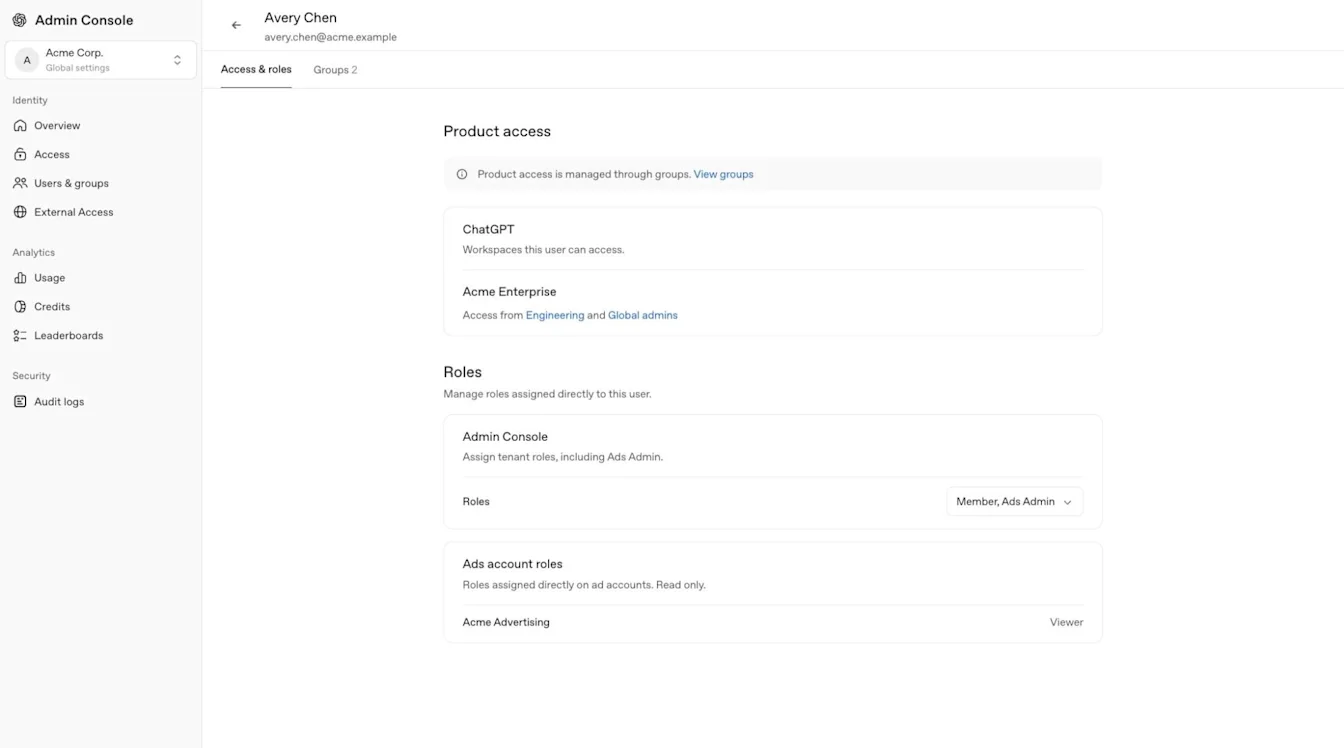
Task: Click the avery.chen@acme.example email text
Action: 331,37
